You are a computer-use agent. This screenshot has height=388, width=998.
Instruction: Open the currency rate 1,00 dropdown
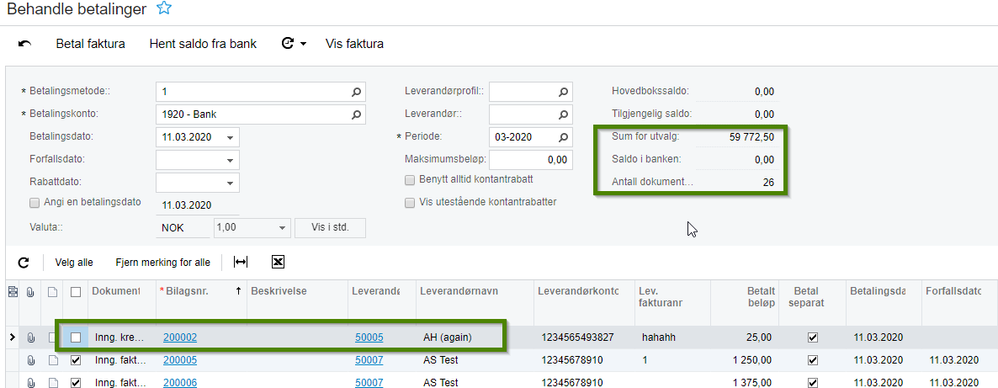[x=282, y=228]
